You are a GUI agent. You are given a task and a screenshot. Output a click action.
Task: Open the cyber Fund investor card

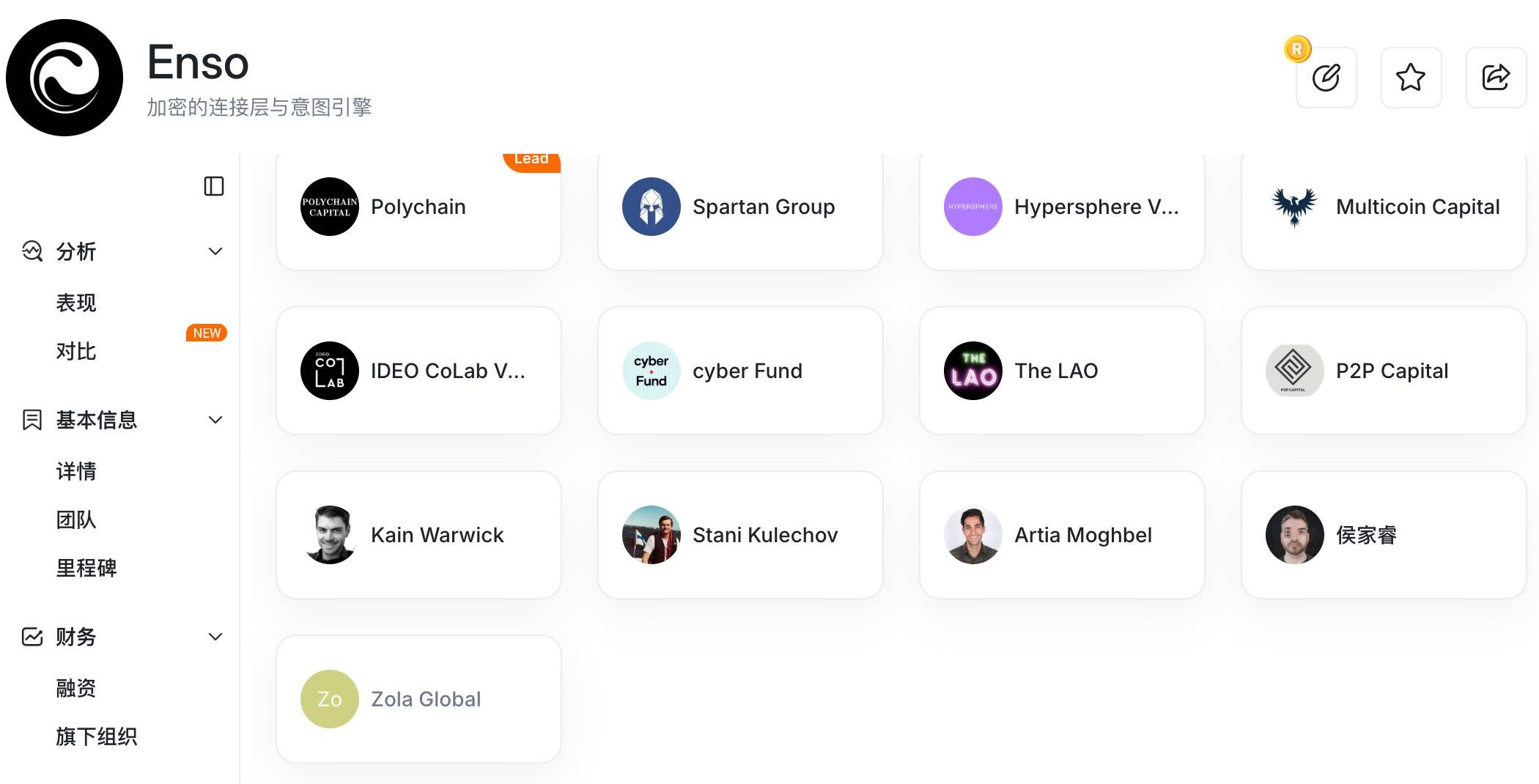pyautogui.click(x=740, y=371)
